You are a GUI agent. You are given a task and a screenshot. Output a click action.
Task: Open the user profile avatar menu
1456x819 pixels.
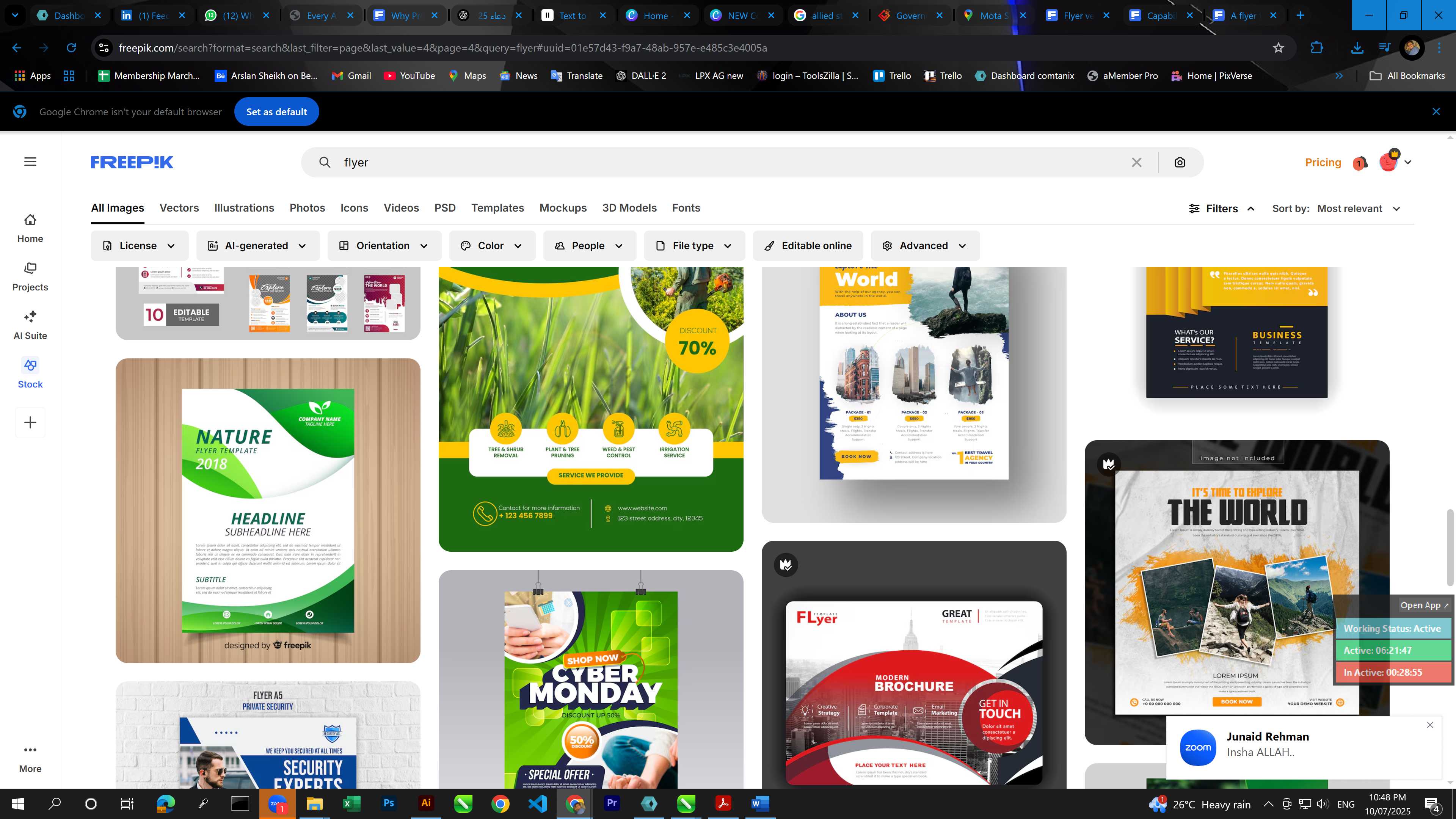1395,162
